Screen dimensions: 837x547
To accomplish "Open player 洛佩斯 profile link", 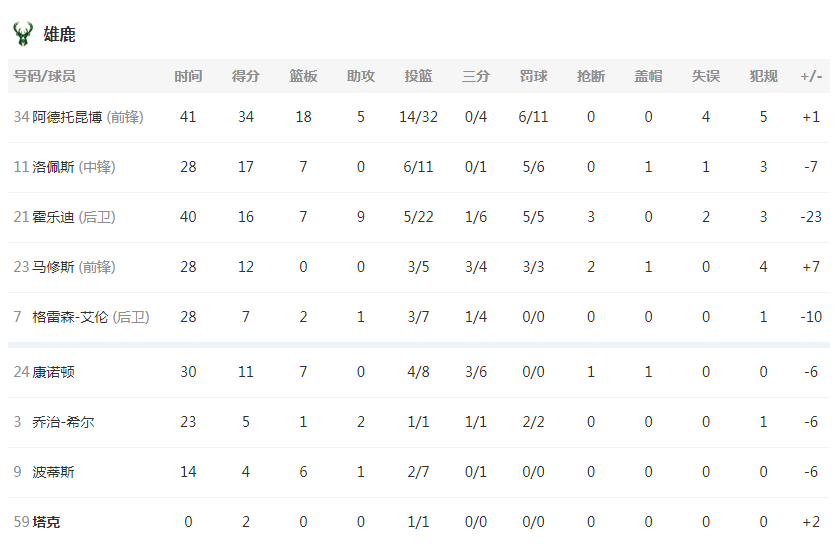I will coord(53,167).
